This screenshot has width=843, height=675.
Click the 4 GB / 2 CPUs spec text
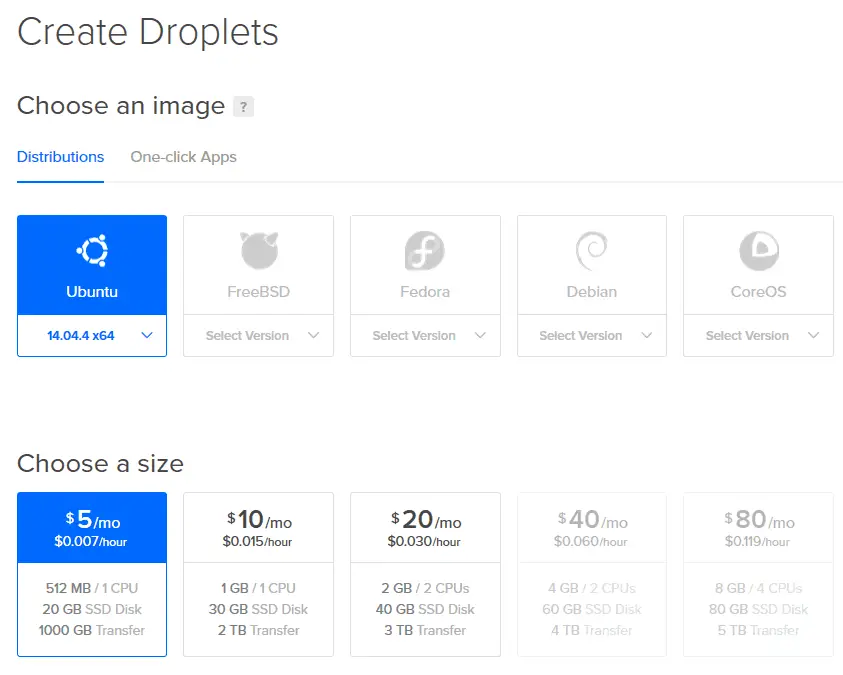592,588
